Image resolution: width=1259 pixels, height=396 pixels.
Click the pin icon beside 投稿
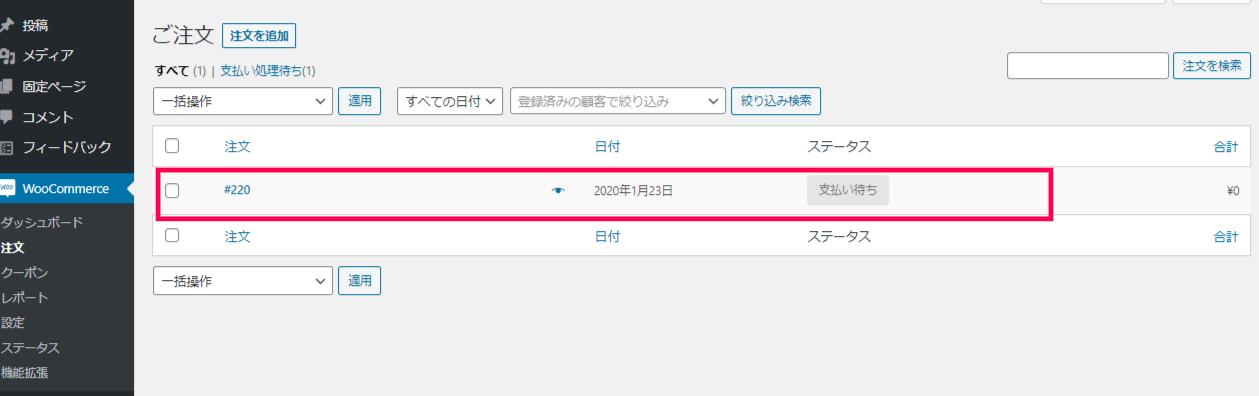[x=7, y=25]
